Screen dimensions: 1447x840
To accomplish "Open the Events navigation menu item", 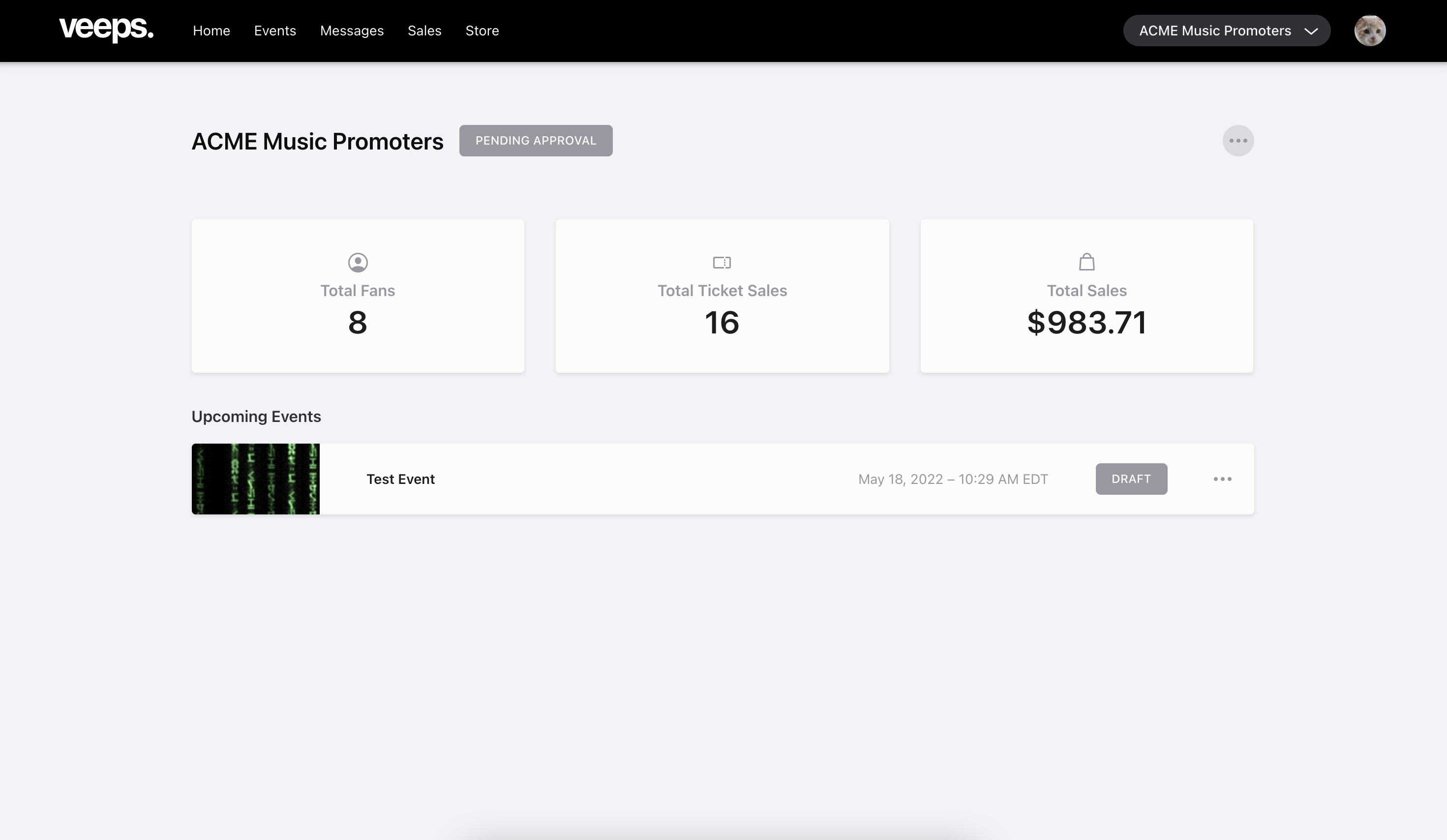I will 275,30.
